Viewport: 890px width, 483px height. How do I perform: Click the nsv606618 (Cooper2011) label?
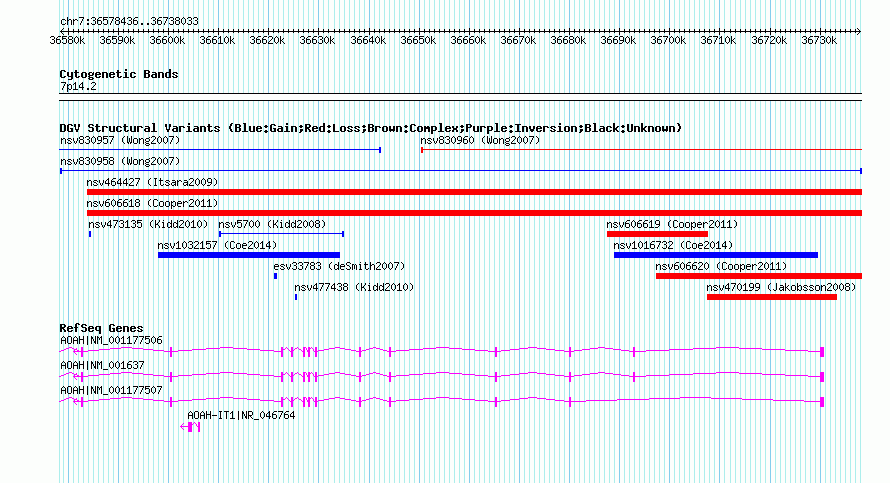[x=152, y=203]
